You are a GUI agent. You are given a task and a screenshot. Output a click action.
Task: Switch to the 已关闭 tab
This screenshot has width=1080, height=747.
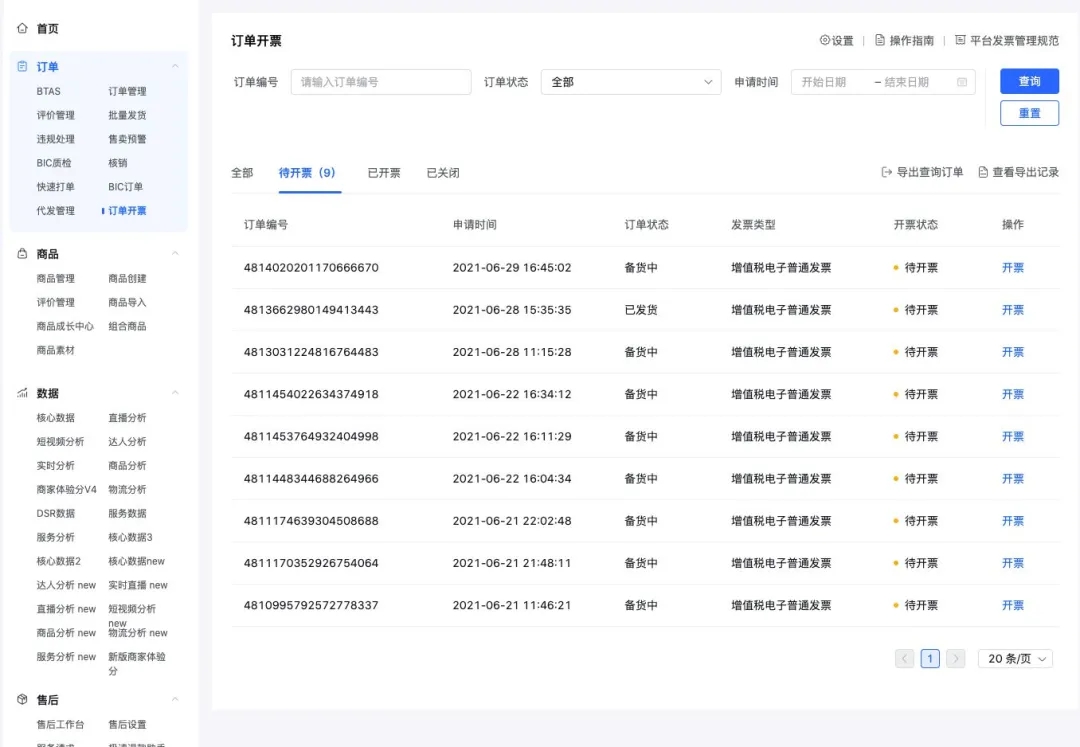pyautogui.click(x=443, y=173)
